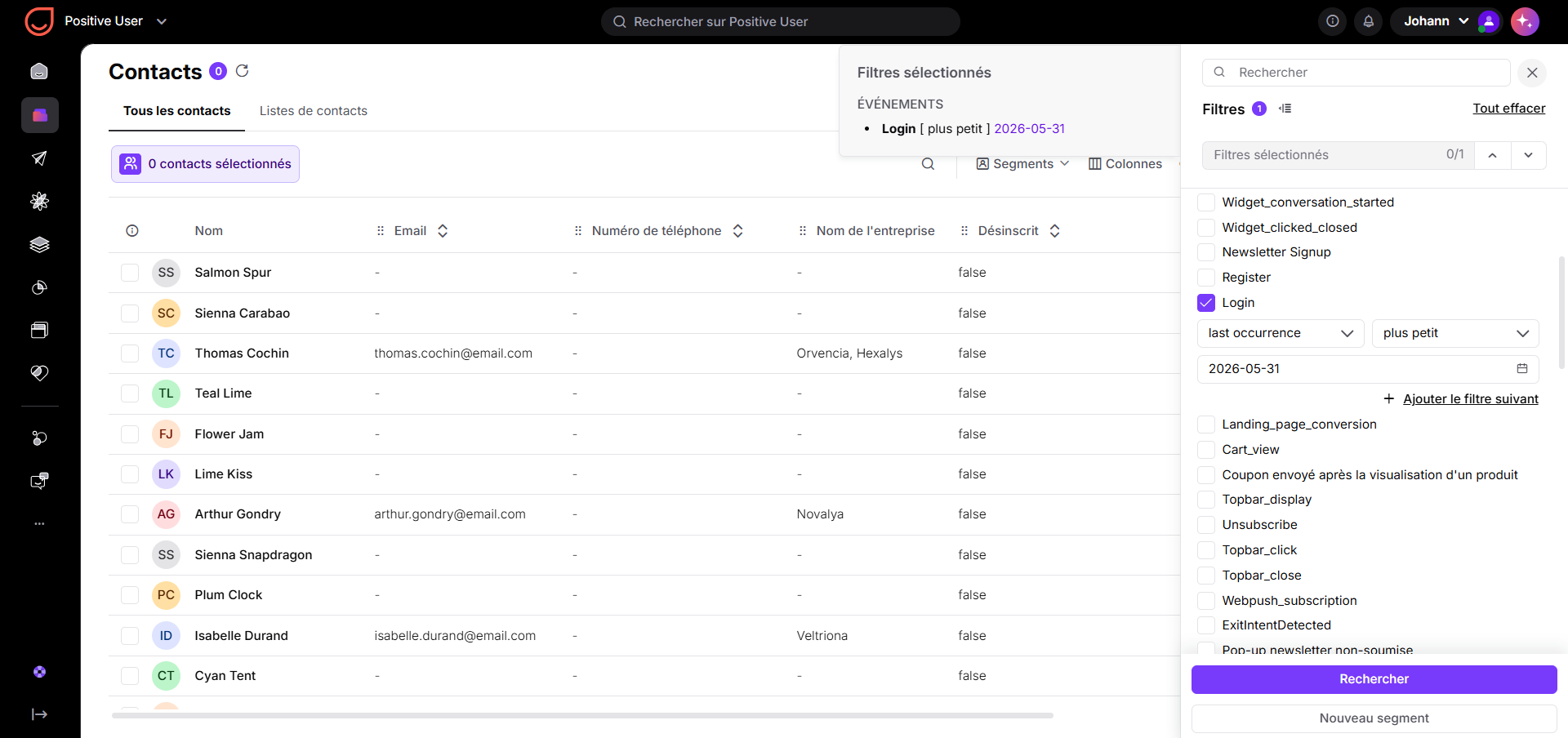Go to previous selected filter

point(1492,155)
